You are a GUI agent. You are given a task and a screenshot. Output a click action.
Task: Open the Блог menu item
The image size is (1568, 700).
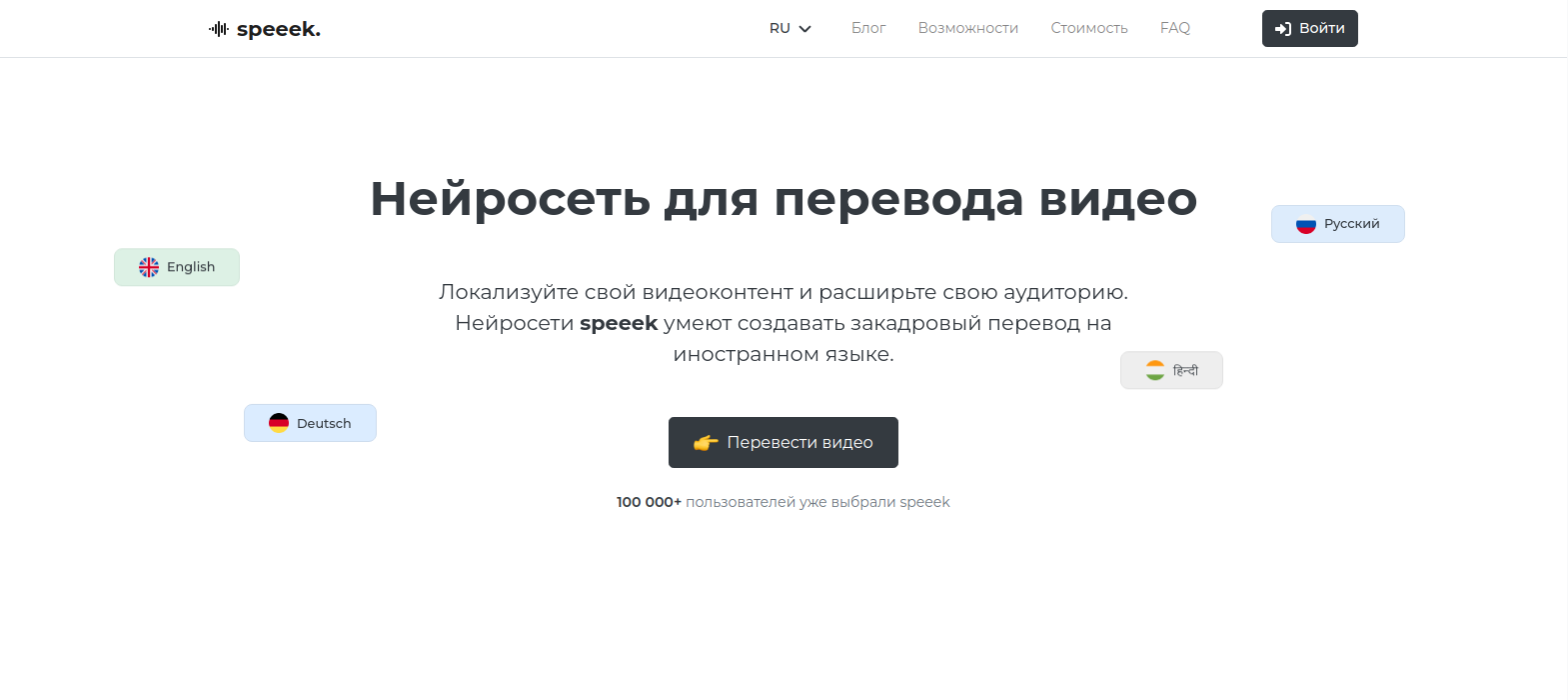pyautogui.click(x=868, y=28)
